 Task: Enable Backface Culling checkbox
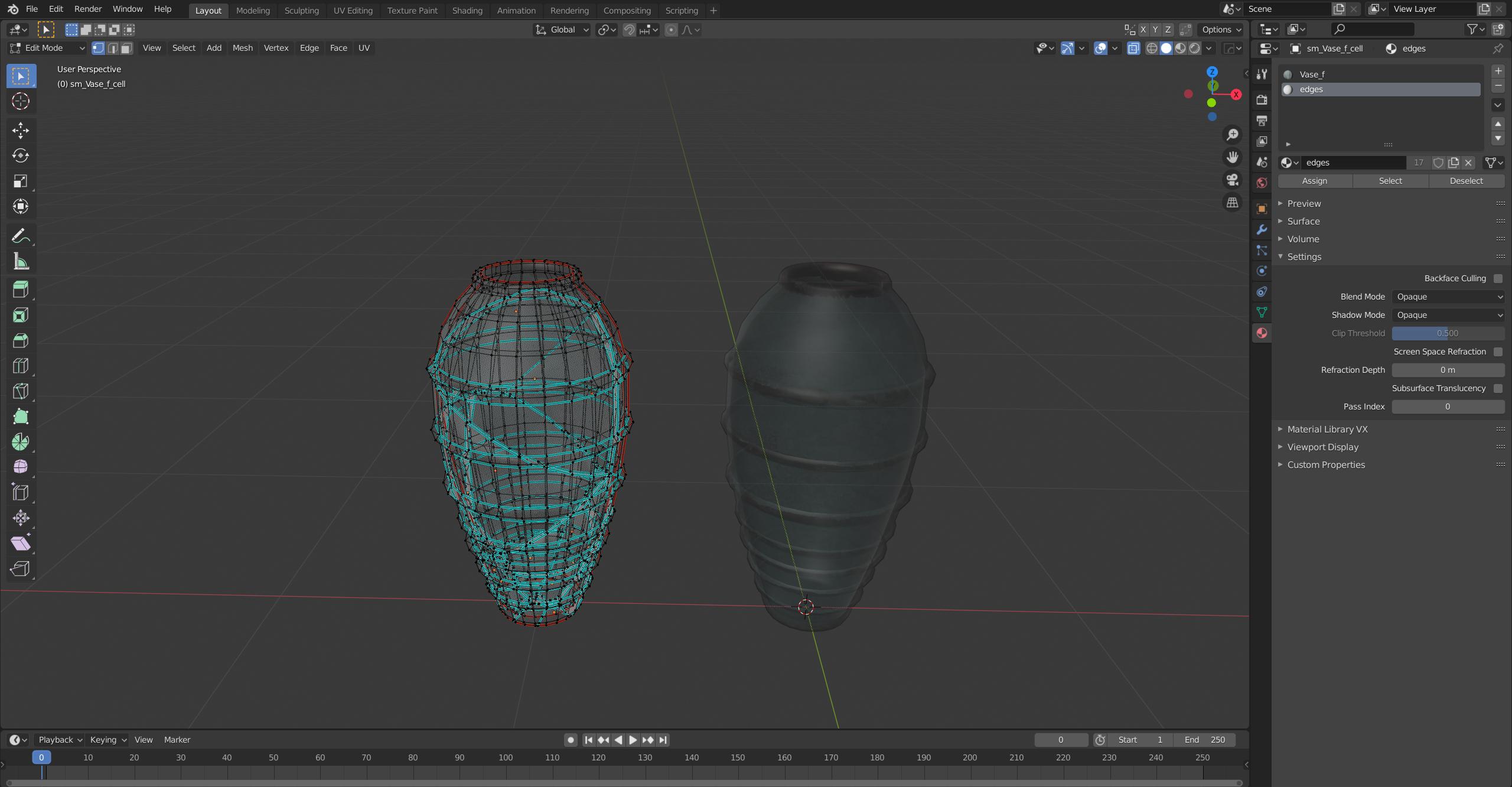coord(1497,278)
